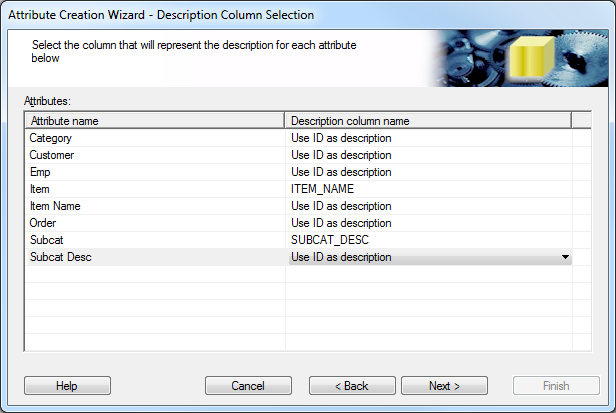
Task: Sort by Attribute name column header
Action: (x=155, y=121)
